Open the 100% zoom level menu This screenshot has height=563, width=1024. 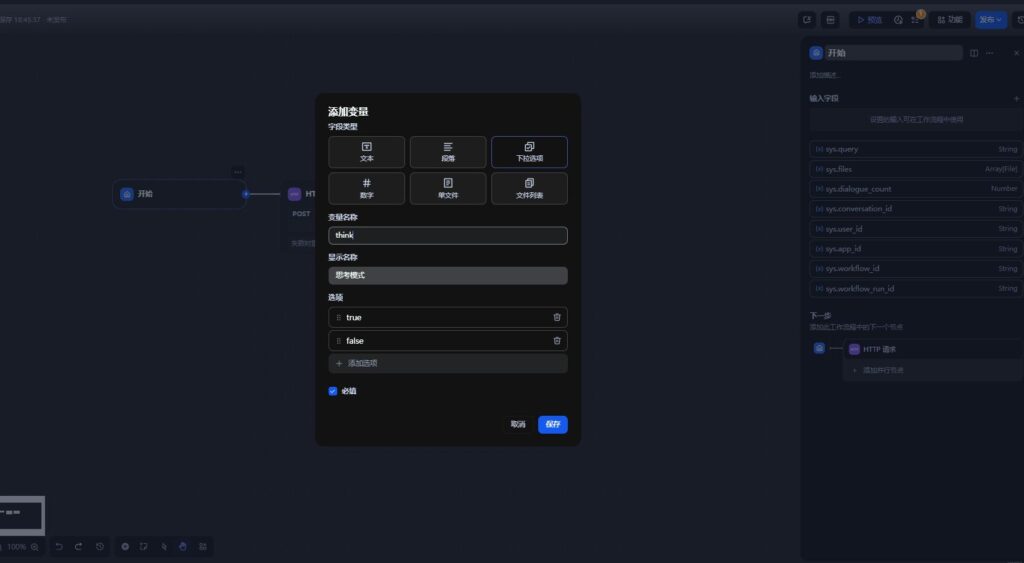[17, 547]
